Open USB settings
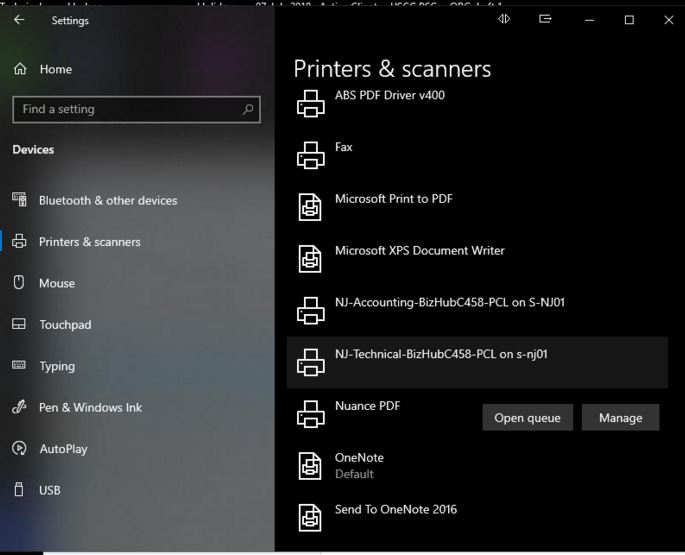Image resolution: width=685 pixels, height=555 pixels. pos(49,490)
